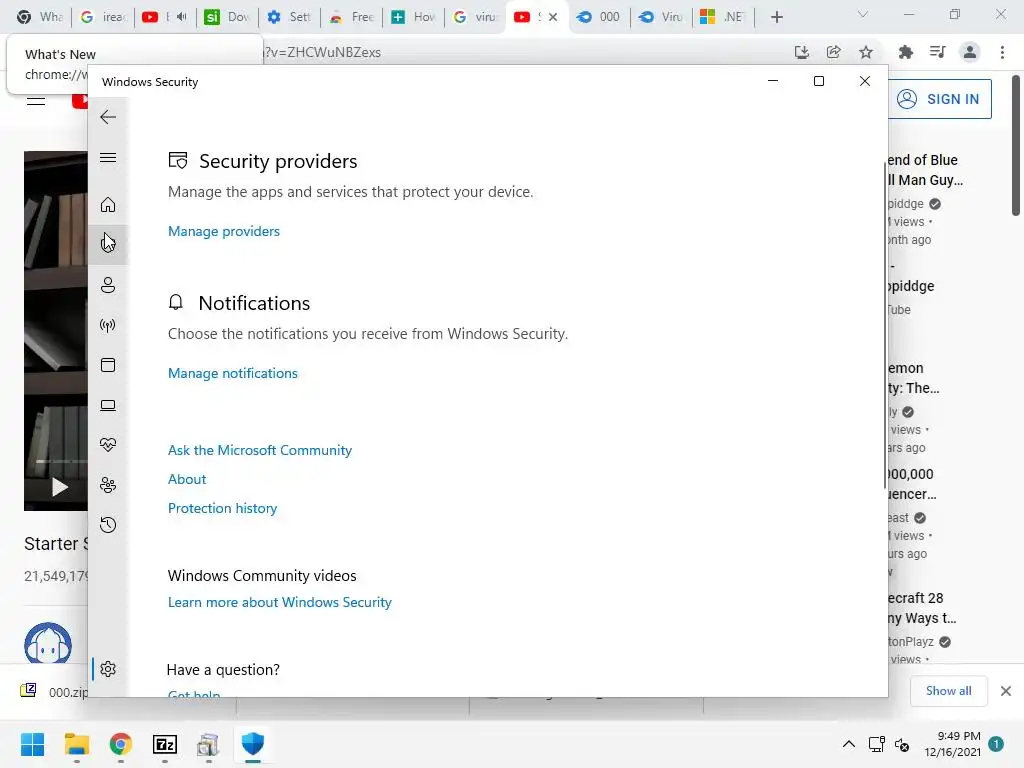This screenshot has width=1024, height=768.
Task: Click Manage providers link
Action: 223,231
